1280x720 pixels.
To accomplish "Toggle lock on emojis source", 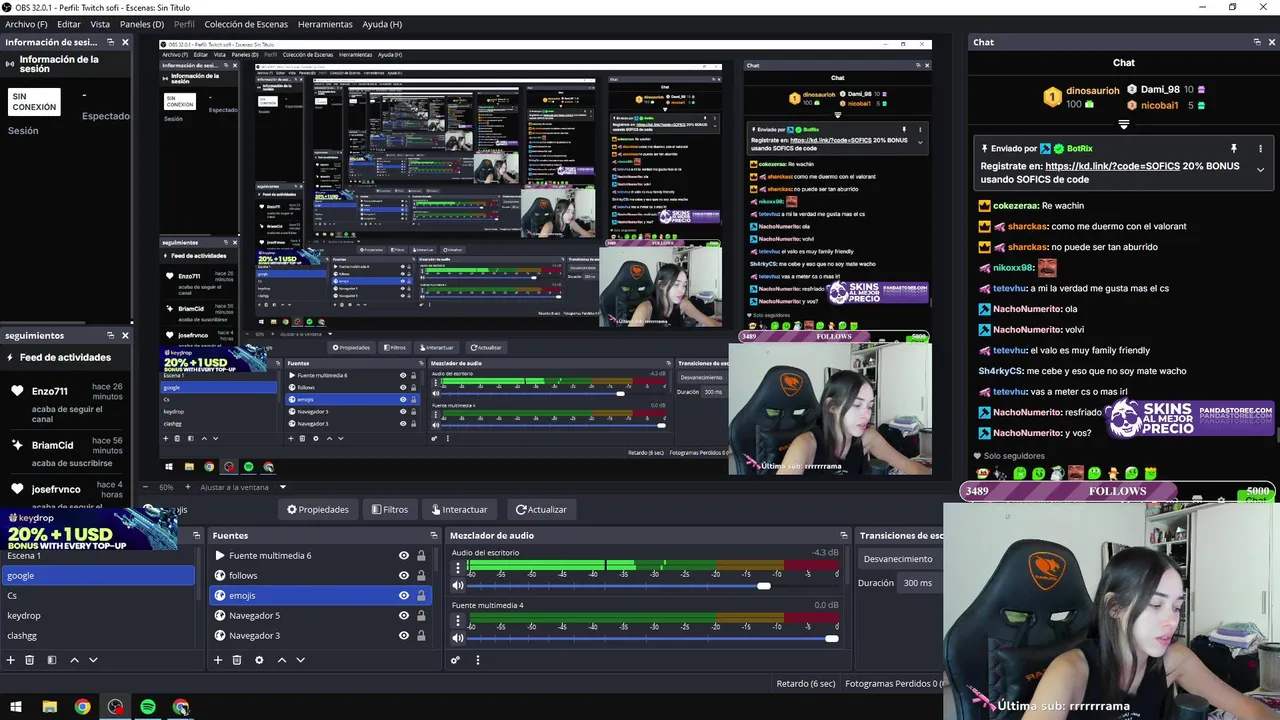I will click(421, 595).
